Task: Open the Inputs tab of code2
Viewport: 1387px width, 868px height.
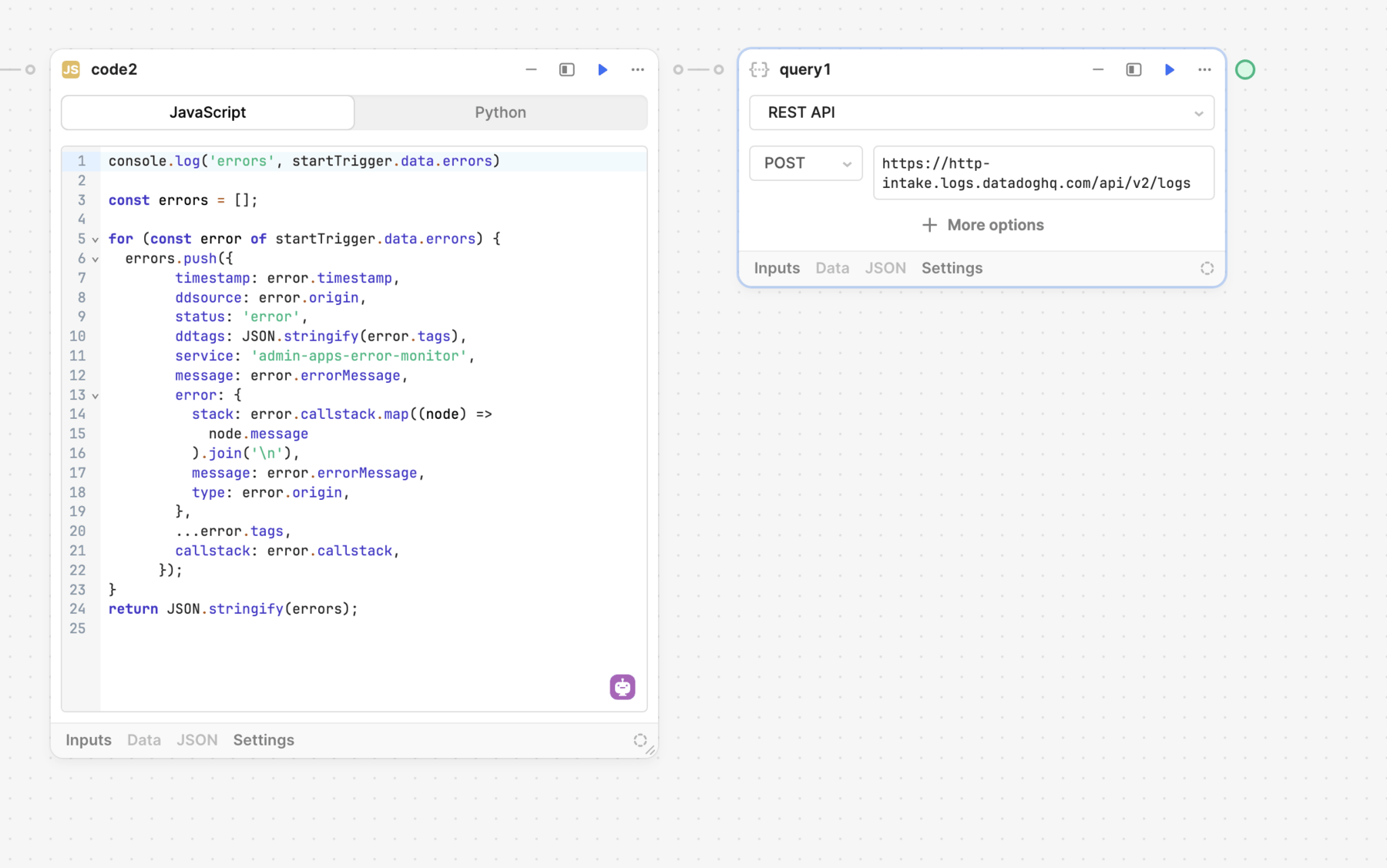Action: [89, 740]
